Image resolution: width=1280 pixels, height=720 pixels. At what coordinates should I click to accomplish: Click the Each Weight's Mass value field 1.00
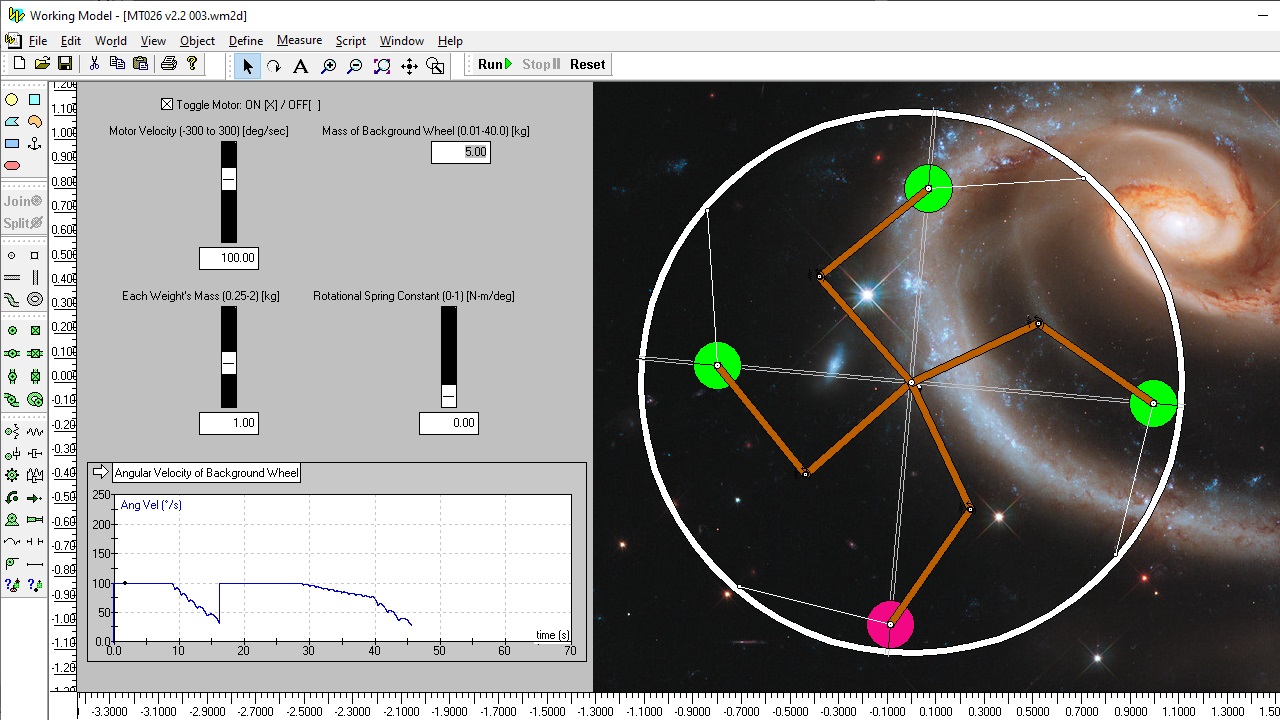pyautogui.click(x=228, y=423)
